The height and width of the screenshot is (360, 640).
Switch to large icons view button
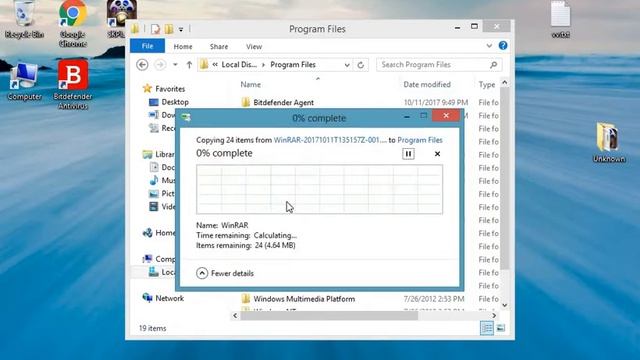pyautogui.click(x=501, y=328)
